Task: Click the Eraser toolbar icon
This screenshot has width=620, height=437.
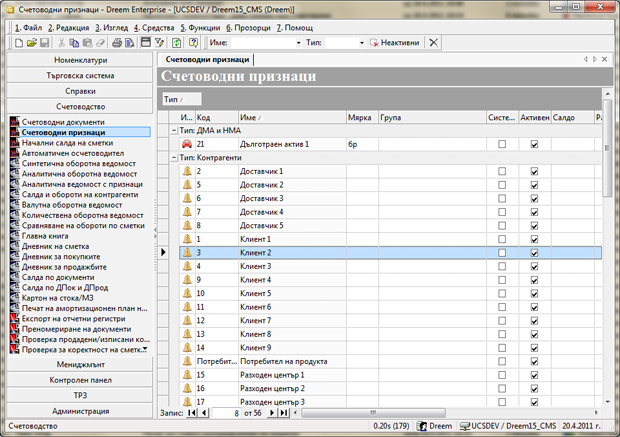Action: click(x=100, y=43)
